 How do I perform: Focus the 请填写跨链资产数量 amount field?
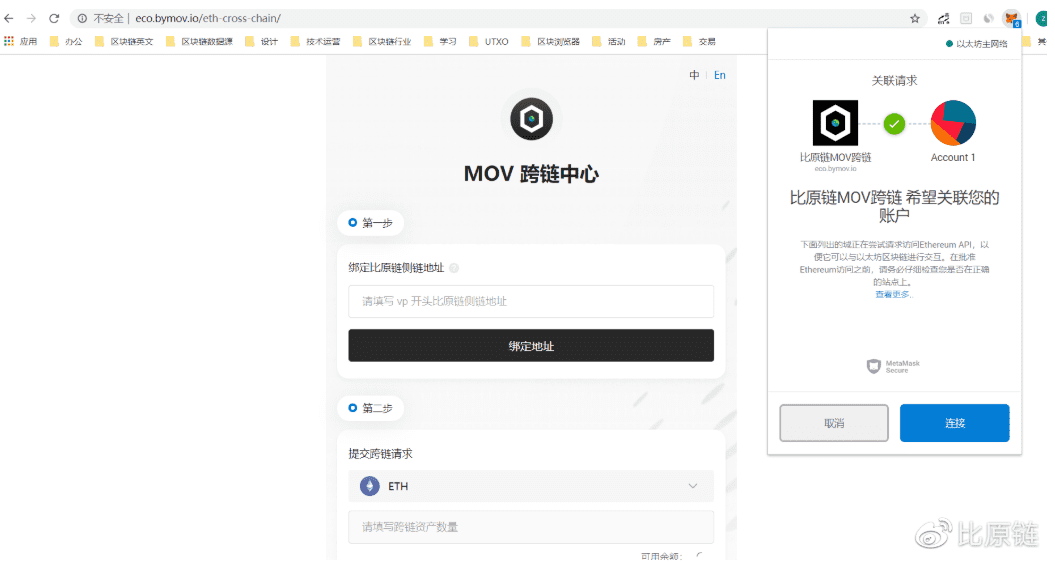531,527
